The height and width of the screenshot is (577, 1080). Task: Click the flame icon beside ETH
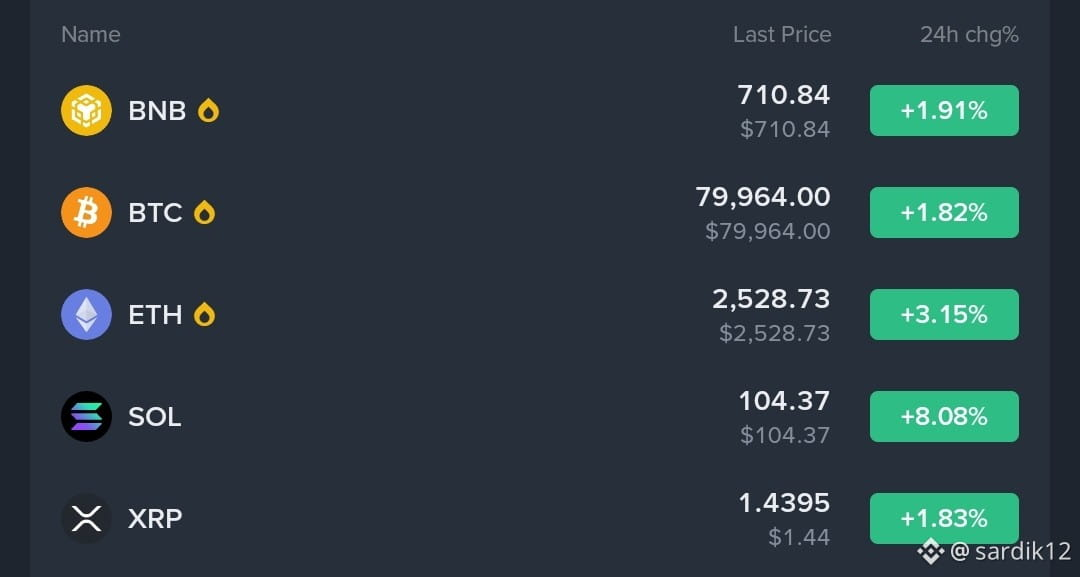click(x=205, y=314)
